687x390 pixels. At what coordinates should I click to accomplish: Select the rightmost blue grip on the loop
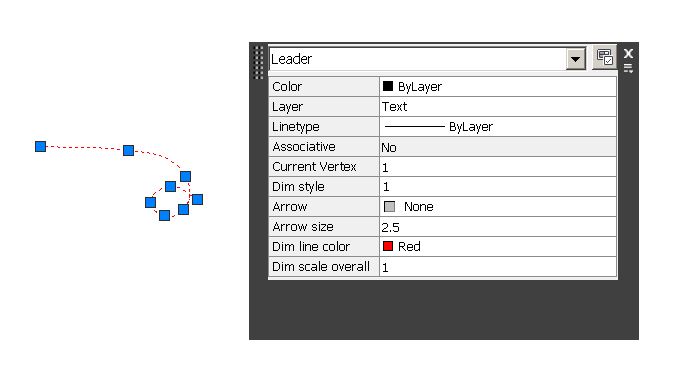tap(197, 200)
